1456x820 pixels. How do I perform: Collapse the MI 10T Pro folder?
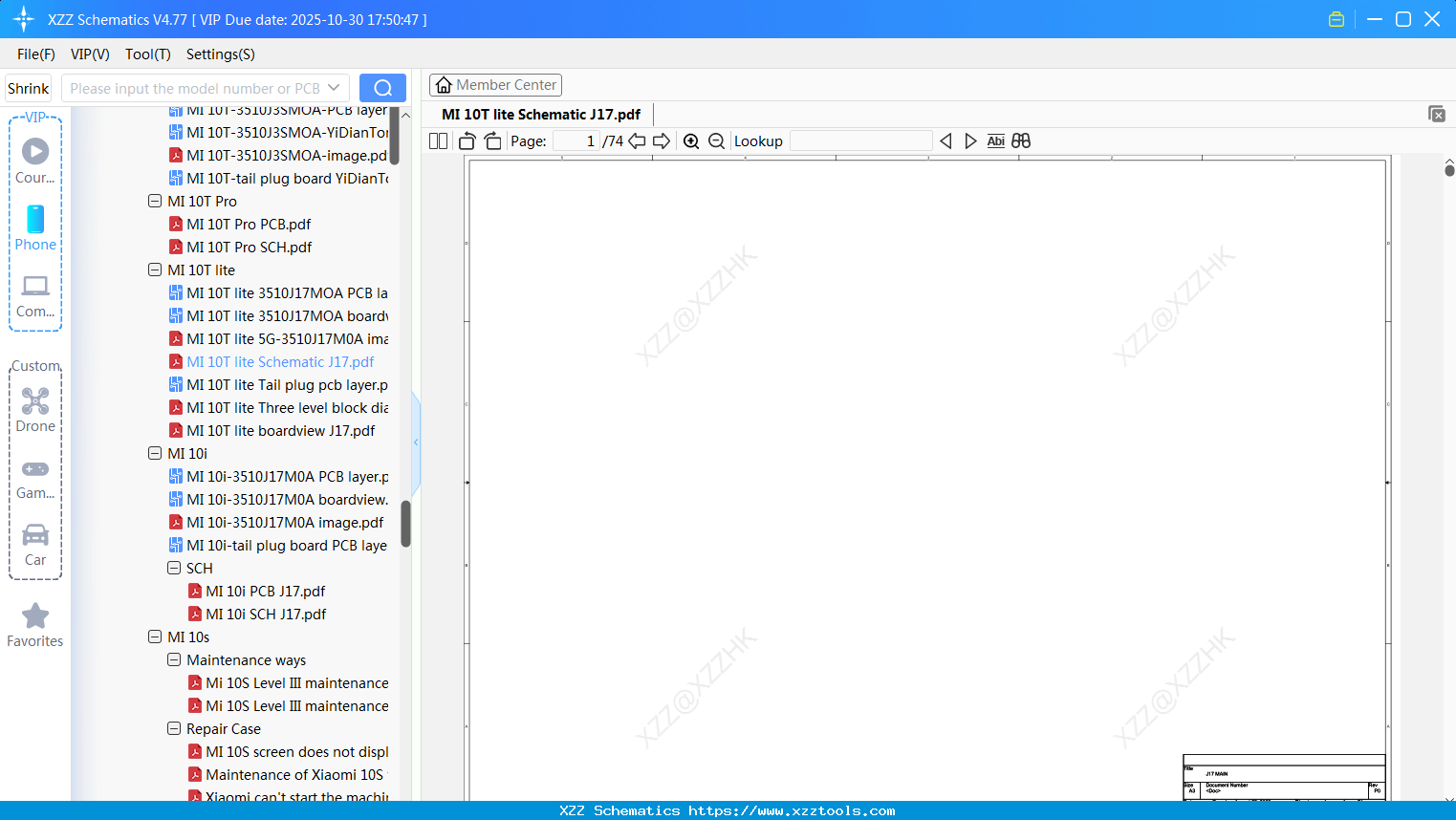click(x=155, y=202)
